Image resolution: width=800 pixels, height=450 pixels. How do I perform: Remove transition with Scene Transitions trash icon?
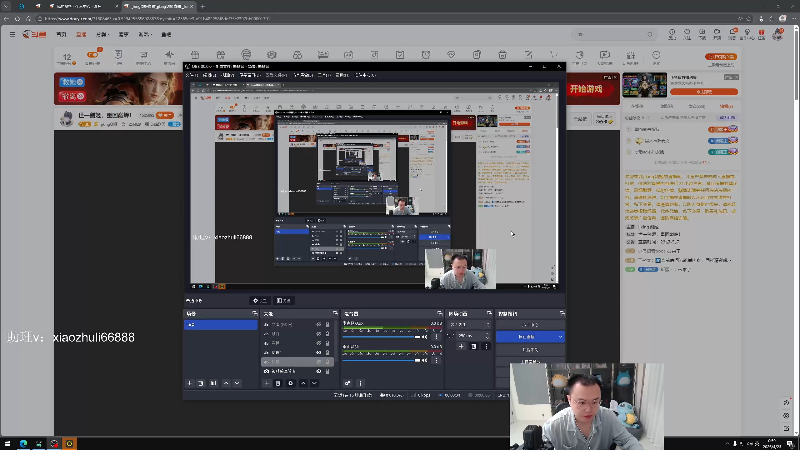[x=474, y=346]
